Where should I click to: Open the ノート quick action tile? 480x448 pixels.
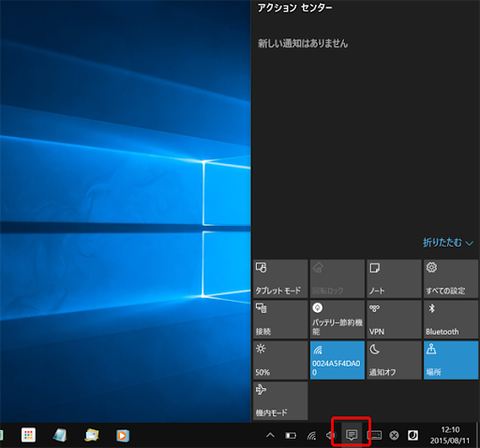pyautogui.click(x=394, y=279)
